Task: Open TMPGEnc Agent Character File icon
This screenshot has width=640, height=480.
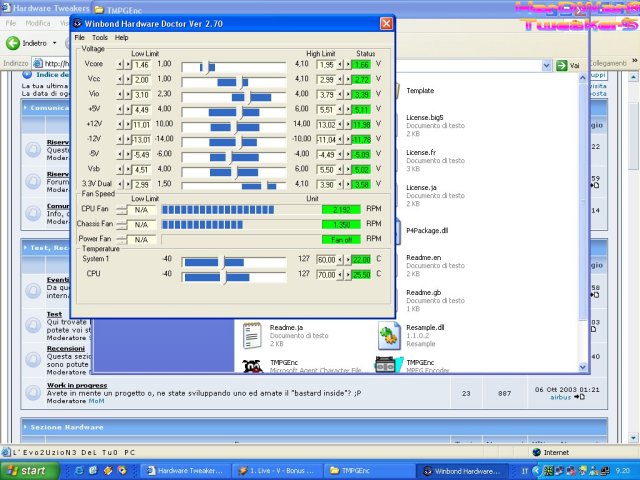Action: (253, 366)
